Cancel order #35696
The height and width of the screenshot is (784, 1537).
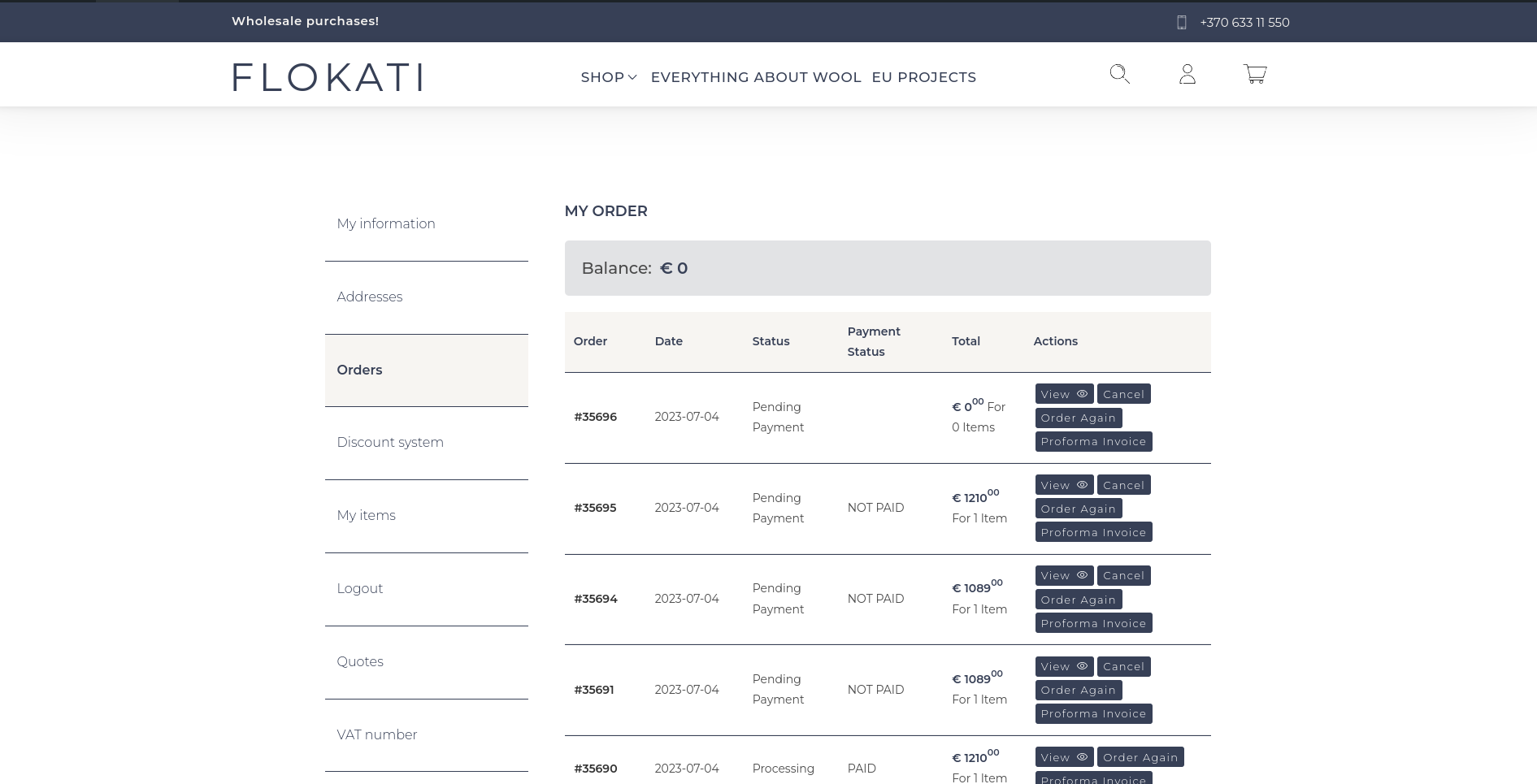(x=1123, y=394)
